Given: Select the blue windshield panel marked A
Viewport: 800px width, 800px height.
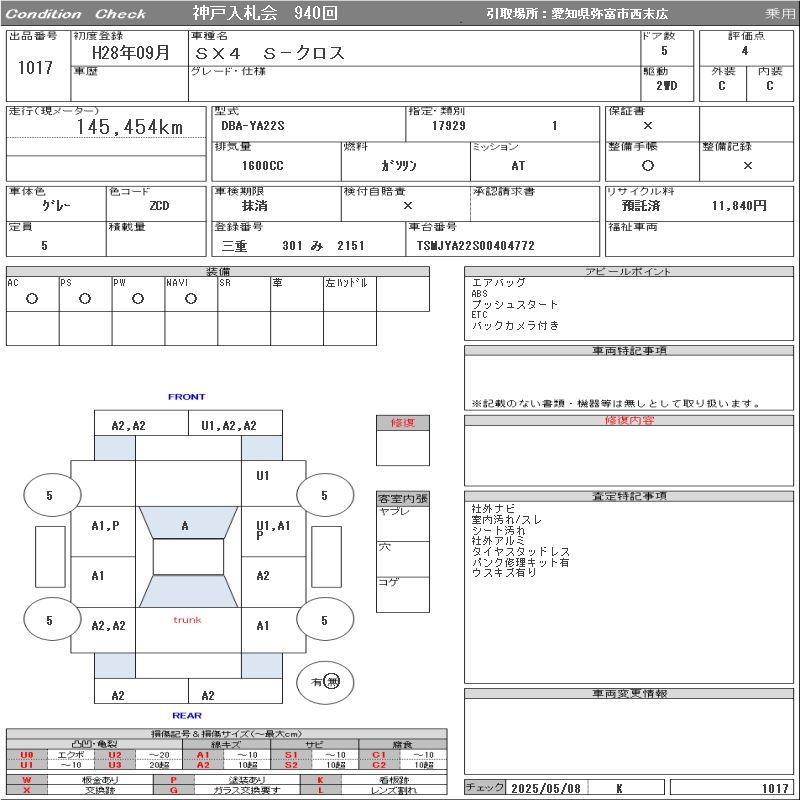Looking at the screenshot, I should pos(186,524).
